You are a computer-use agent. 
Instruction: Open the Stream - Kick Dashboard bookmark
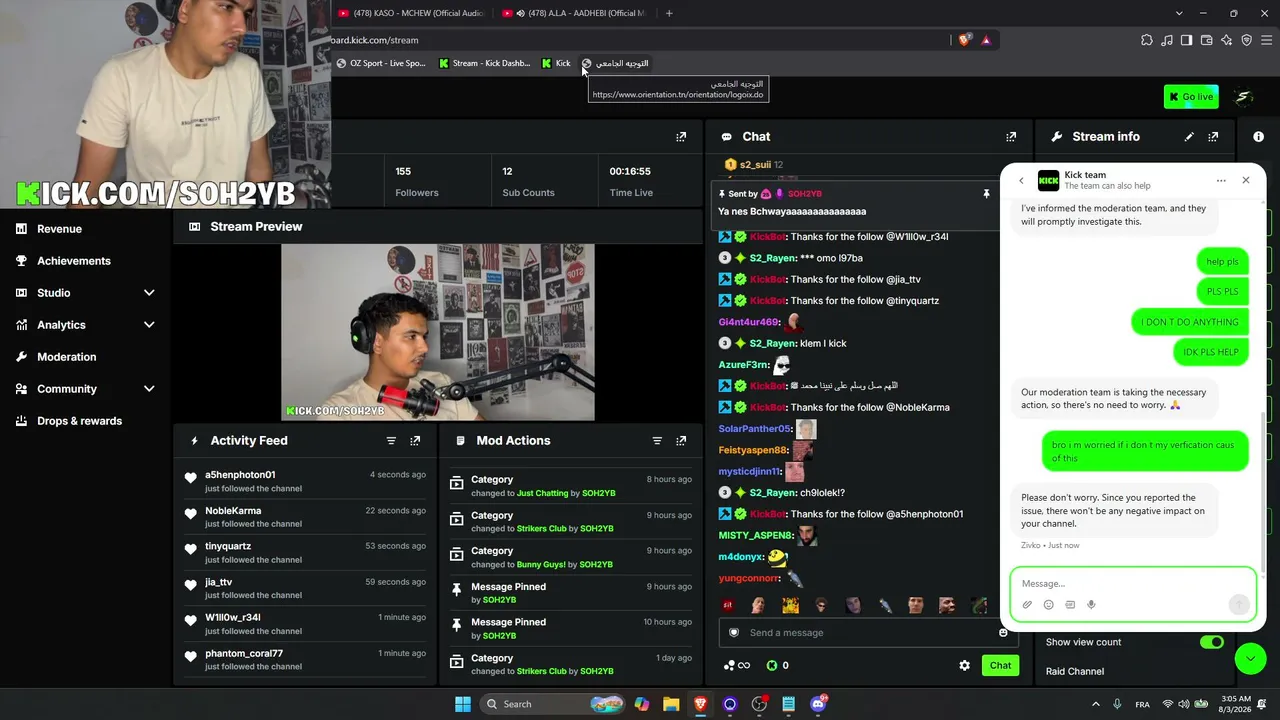485,63
